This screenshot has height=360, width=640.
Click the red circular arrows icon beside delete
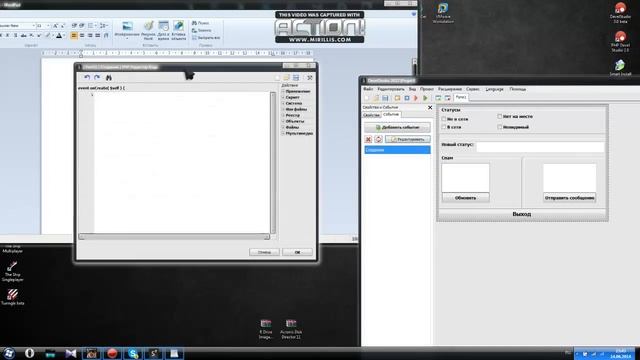pyautogui.click(x=378, y=139)
